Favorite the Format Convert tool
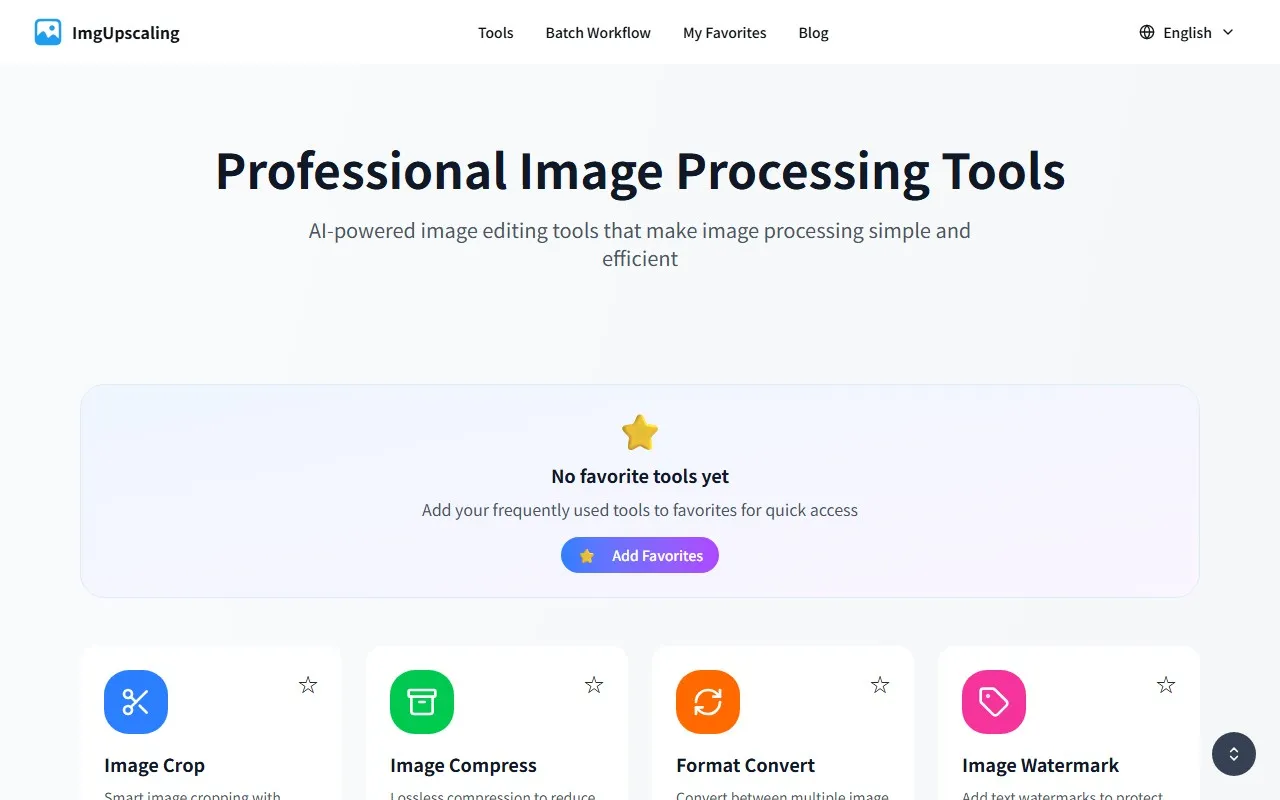Viewport: 1280px width, 800px height. pos(880,685)
